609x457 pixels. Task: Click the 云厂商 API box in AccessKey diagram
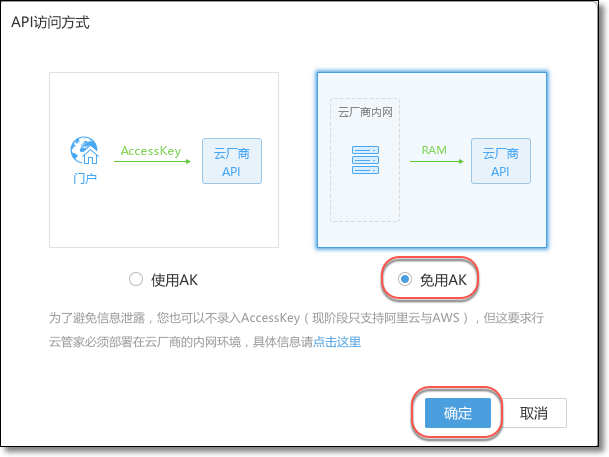pos(232,161)
